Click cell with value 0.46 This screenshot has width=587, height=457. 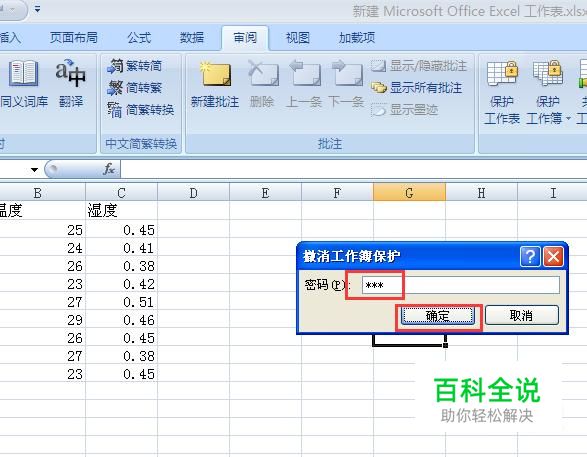pyautogui.click(x=121, y=320)
